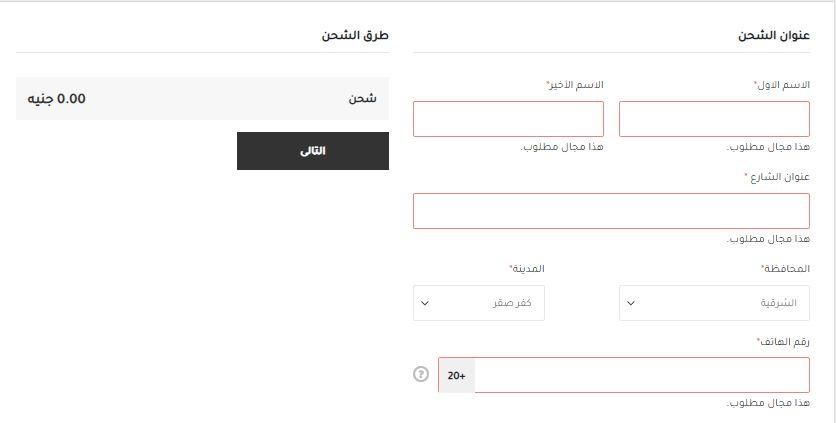The width and height of the screenshot is (836, 423).
Task: Click into the الاسم الأخير input field
Action: pos(508,119)
